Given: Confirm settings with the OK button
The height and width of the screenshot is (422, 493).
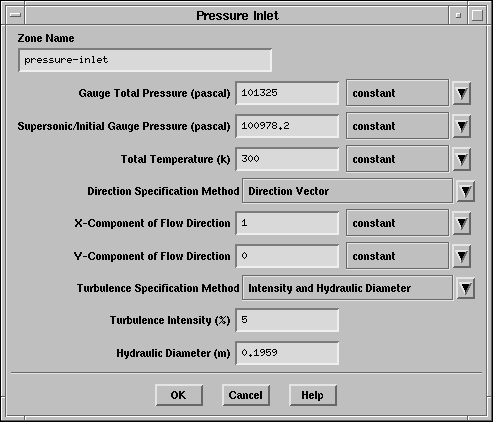Looking at the screenshot, I should (x=179, y=395).
